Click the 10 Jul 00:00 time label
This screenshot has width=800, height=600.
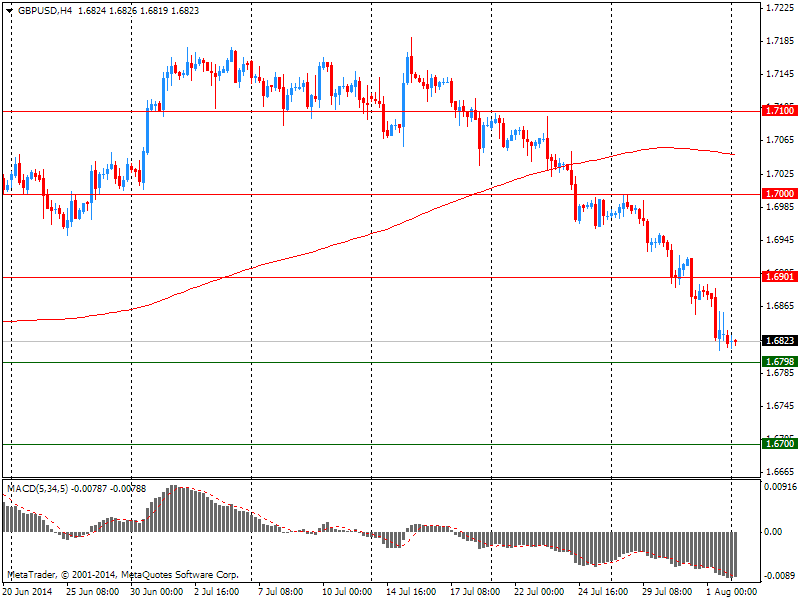tap(347, 592)
